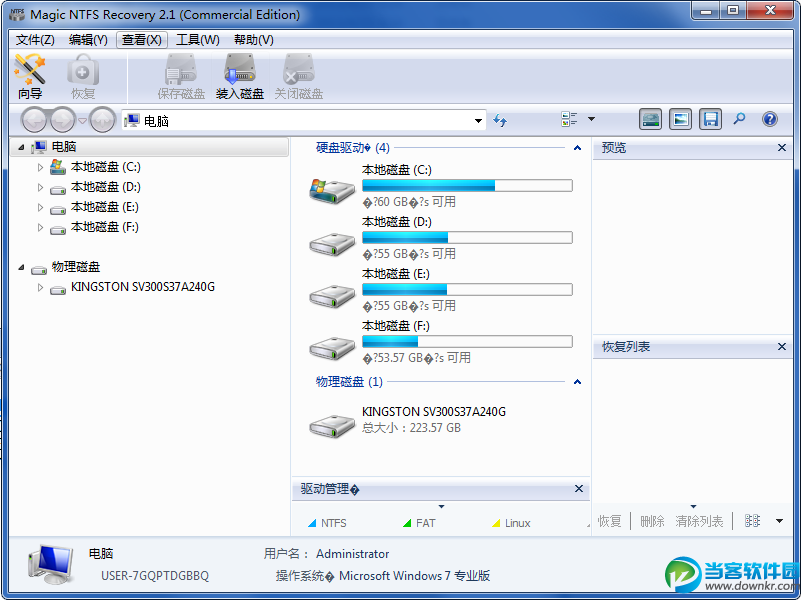
Task: Open the 帮助(V) menu
Action: (253, 40)
